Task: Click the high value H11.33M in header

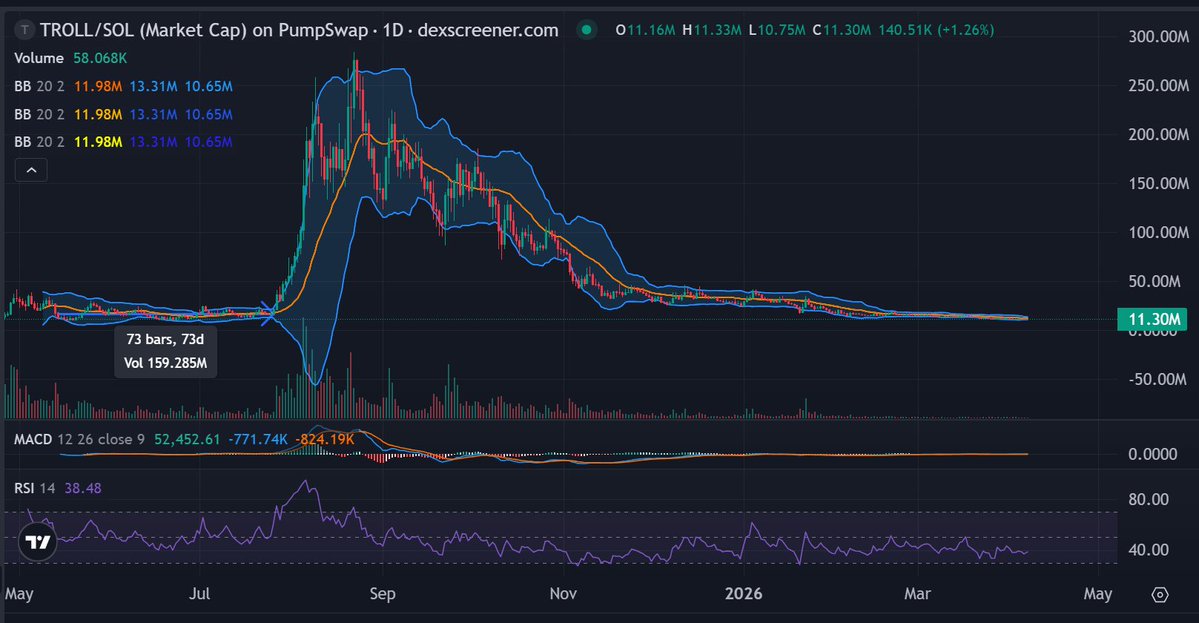Action: point(712,31)
